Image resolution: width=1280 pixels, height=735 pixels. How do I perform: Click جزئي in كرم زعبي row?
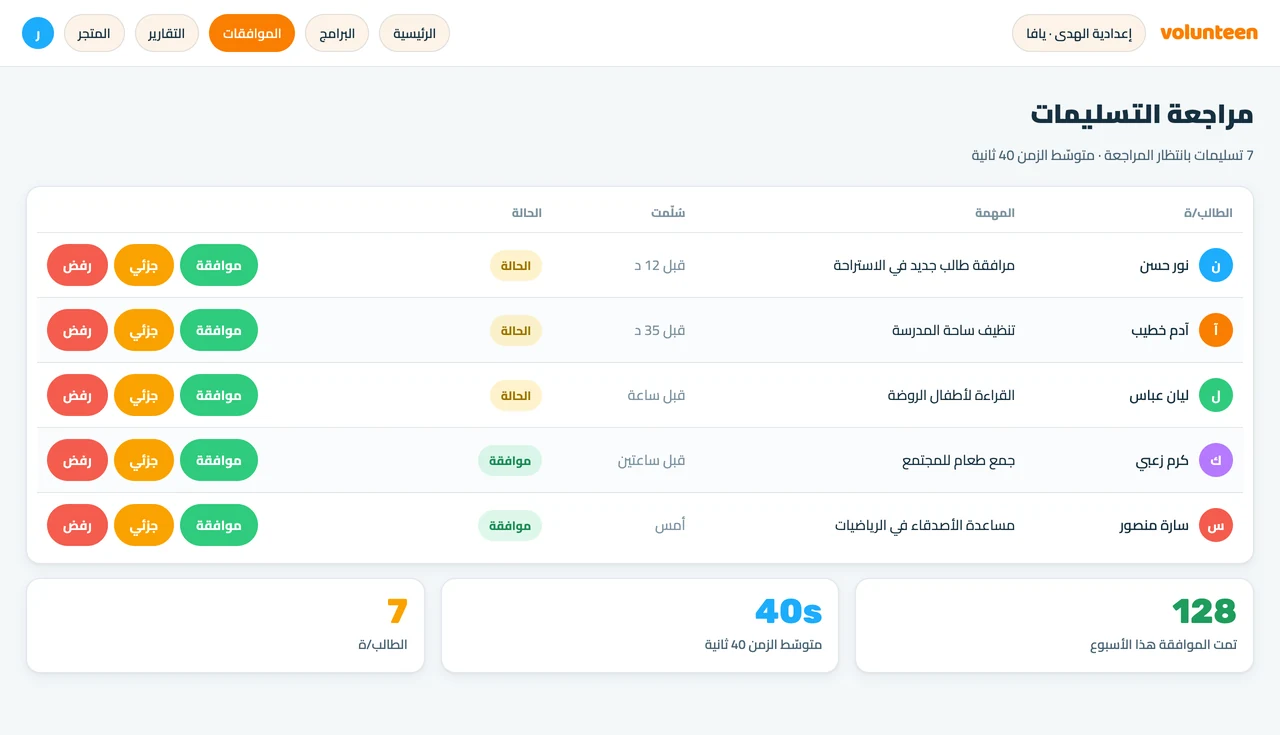[144, 460]
